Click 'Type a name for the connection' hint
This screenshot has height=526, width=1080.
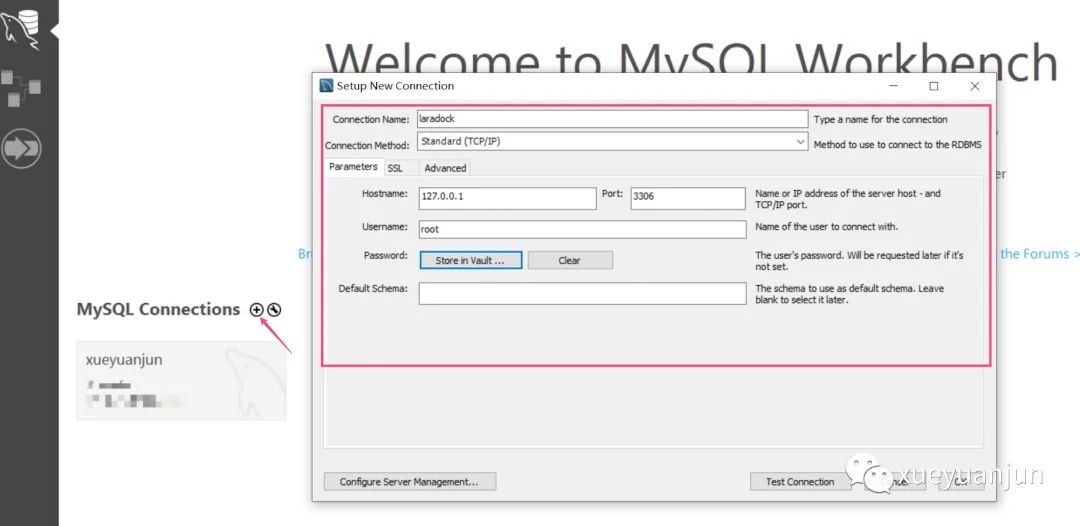tap(880, 119)
